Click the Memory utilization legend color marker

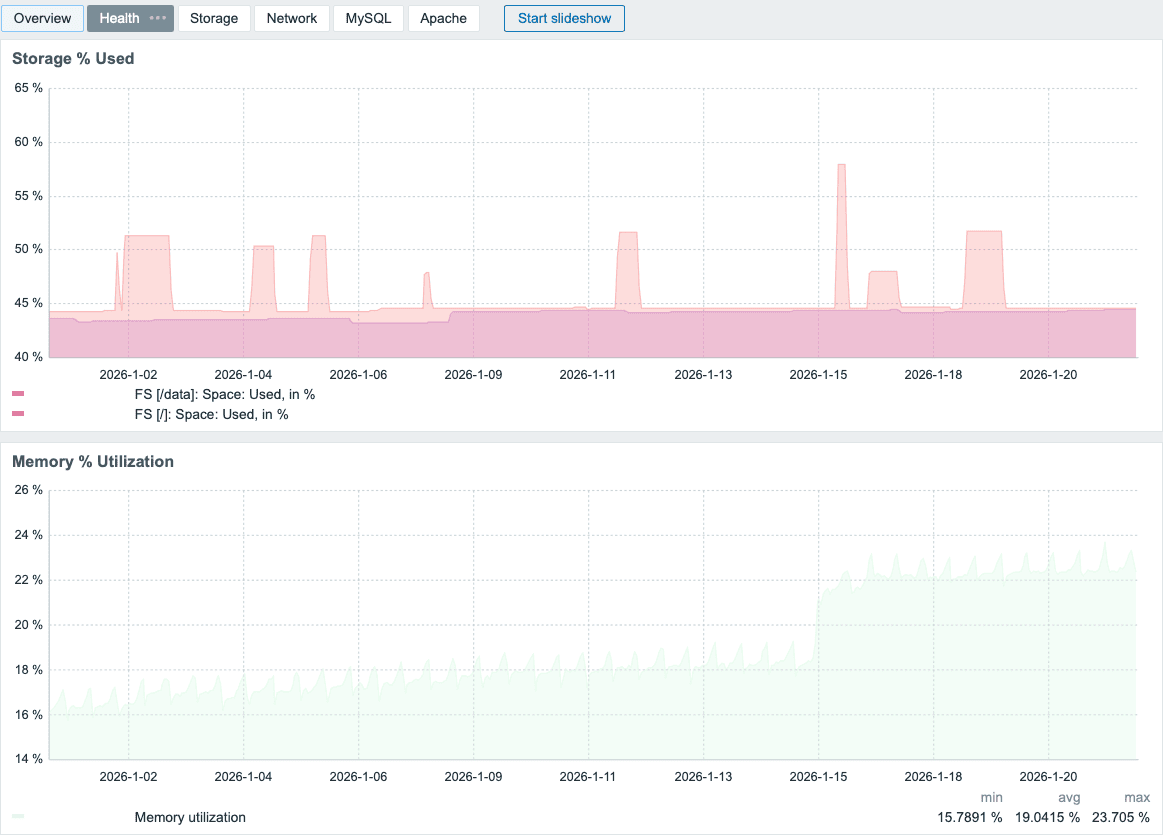click(x=18, y=817)
